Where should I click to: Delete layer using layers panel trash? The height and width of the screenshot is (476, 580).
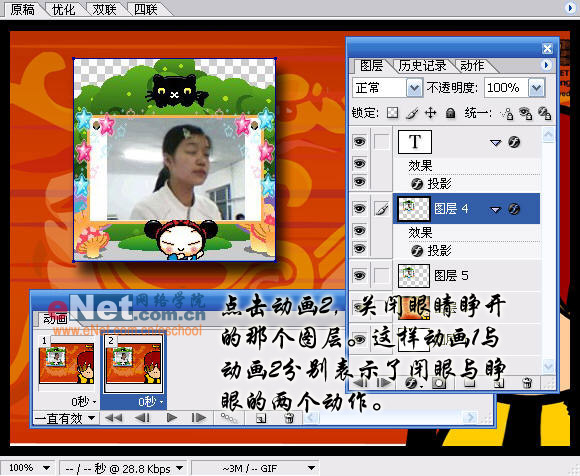click(527, 383)
